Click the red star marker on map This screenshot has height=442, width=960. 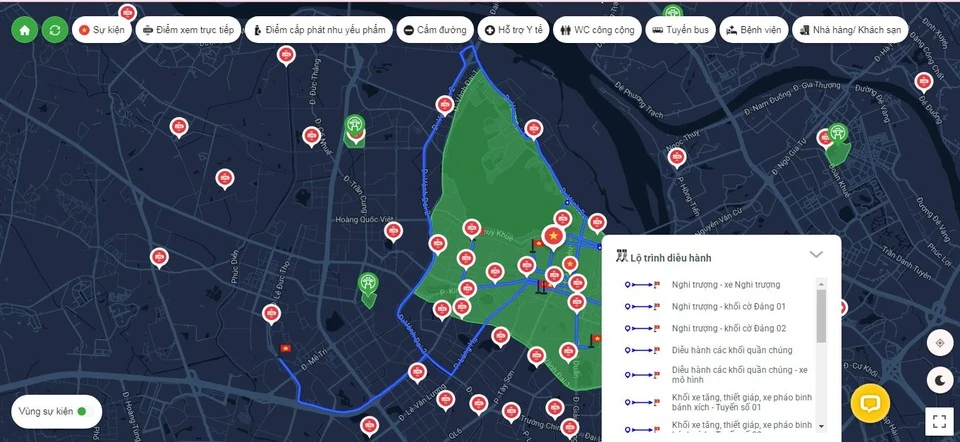point(551,239)
